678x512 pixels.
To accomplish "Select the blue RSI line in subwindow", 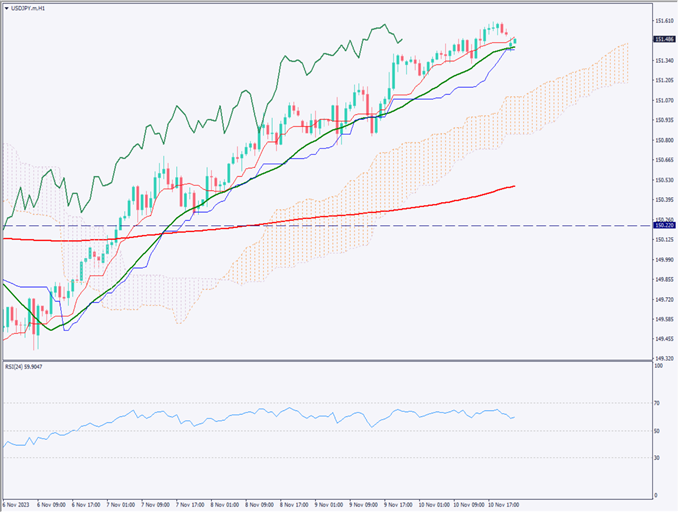I will point(300,415).
